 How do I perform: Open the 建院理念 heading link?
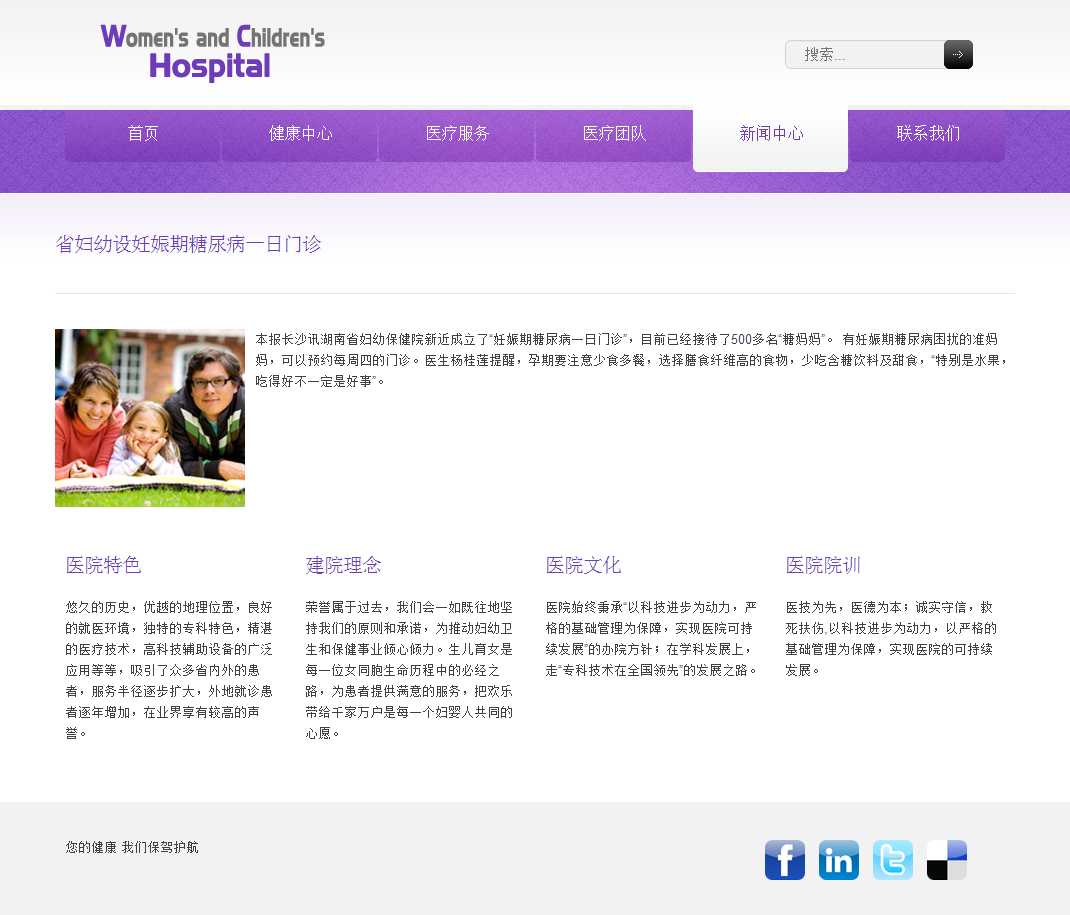coord(344,565)
